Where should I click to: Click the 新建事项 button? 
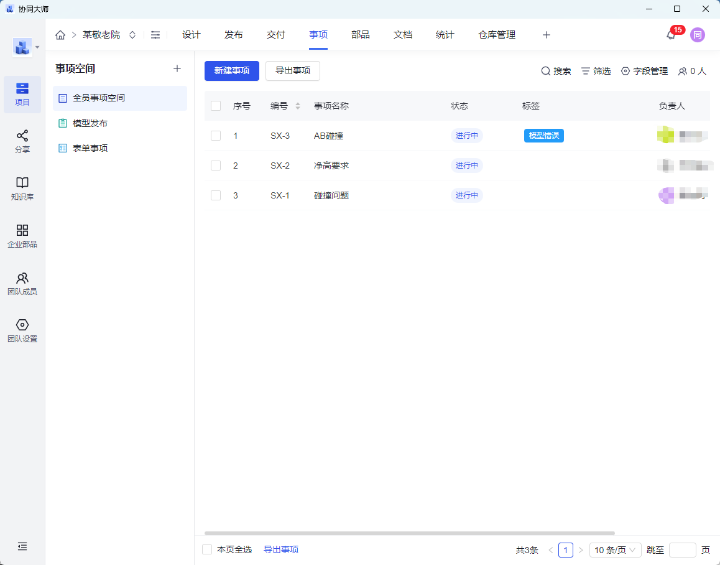tap(232, 71)
